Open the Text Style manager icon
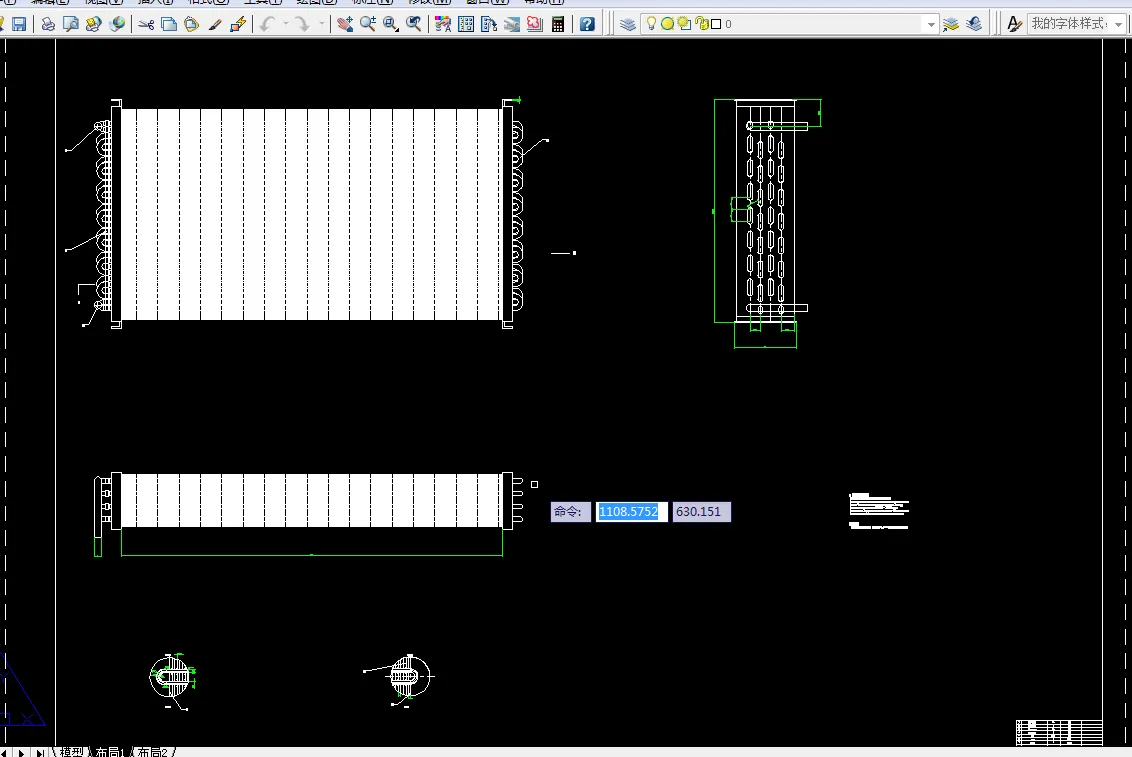 coord(1014,24)
